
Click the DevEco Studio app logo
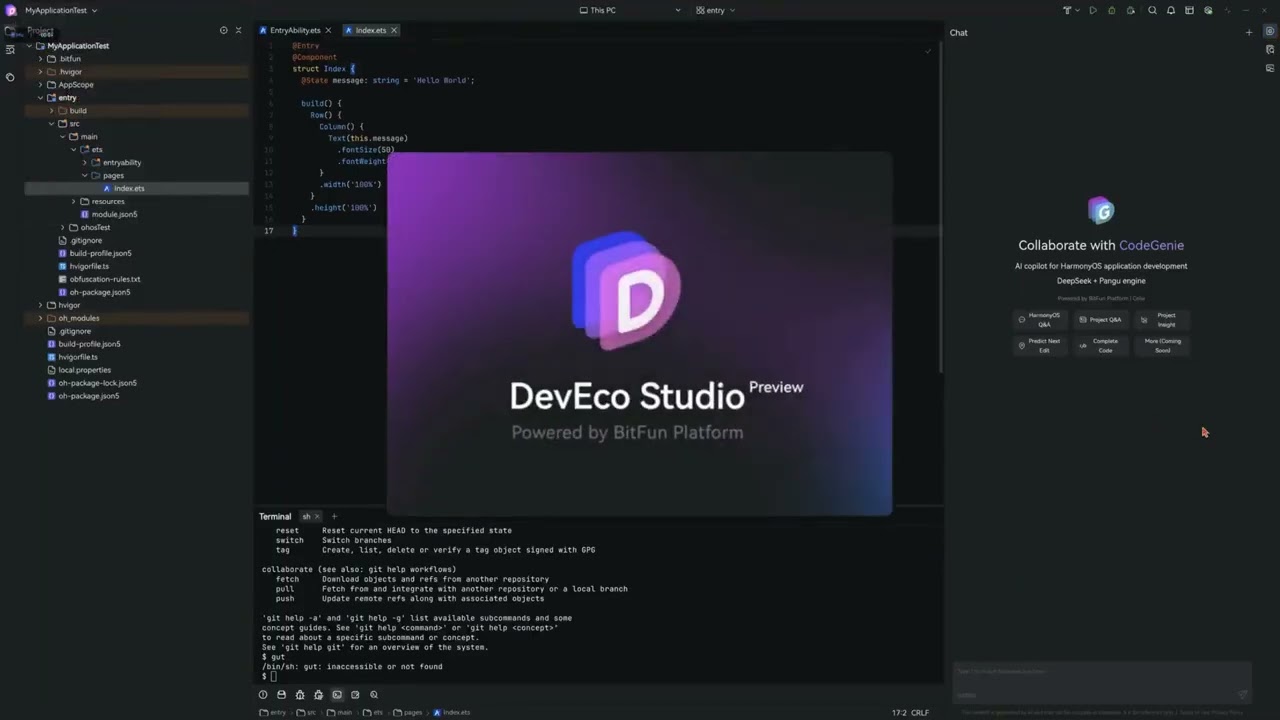(x=12, y=10)
